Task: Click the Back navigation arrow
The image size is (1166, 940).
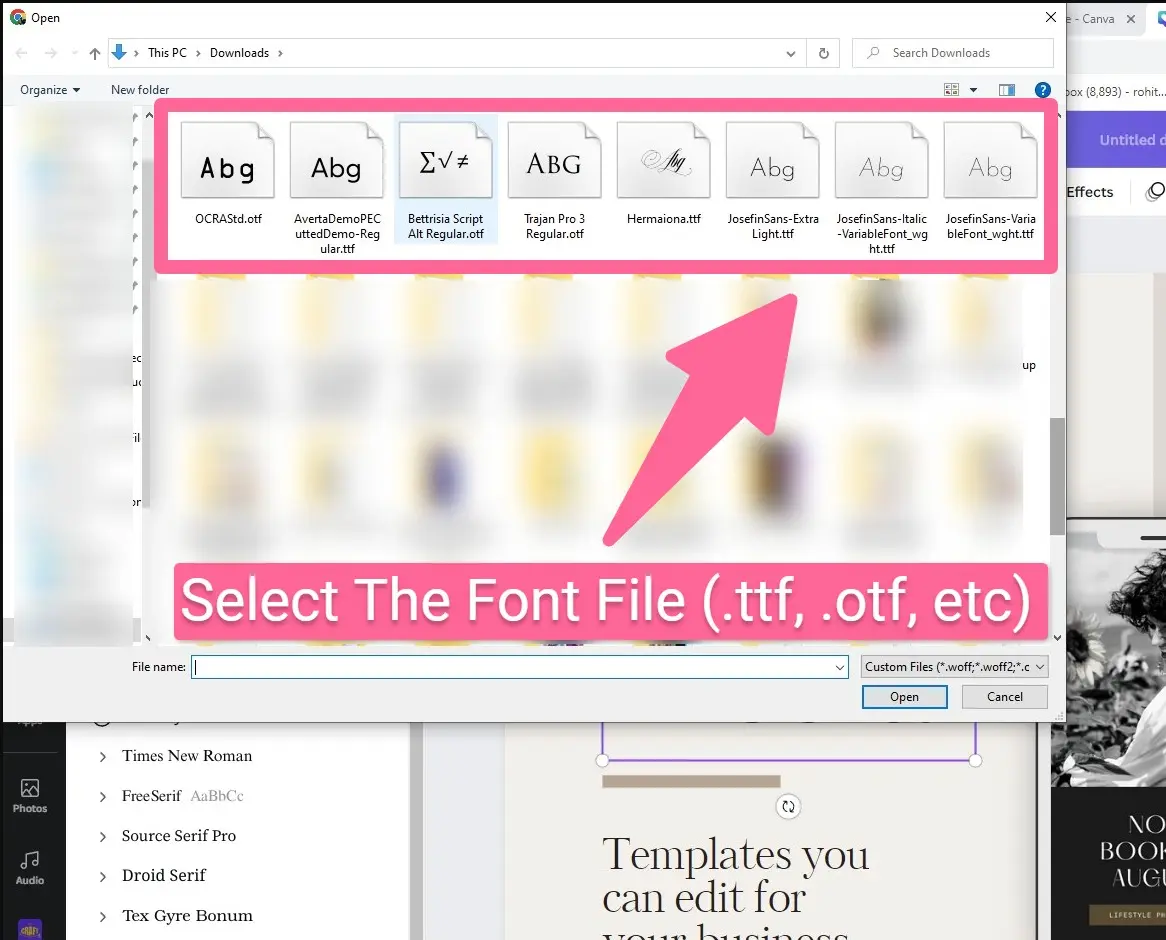Action: (22, 53)
